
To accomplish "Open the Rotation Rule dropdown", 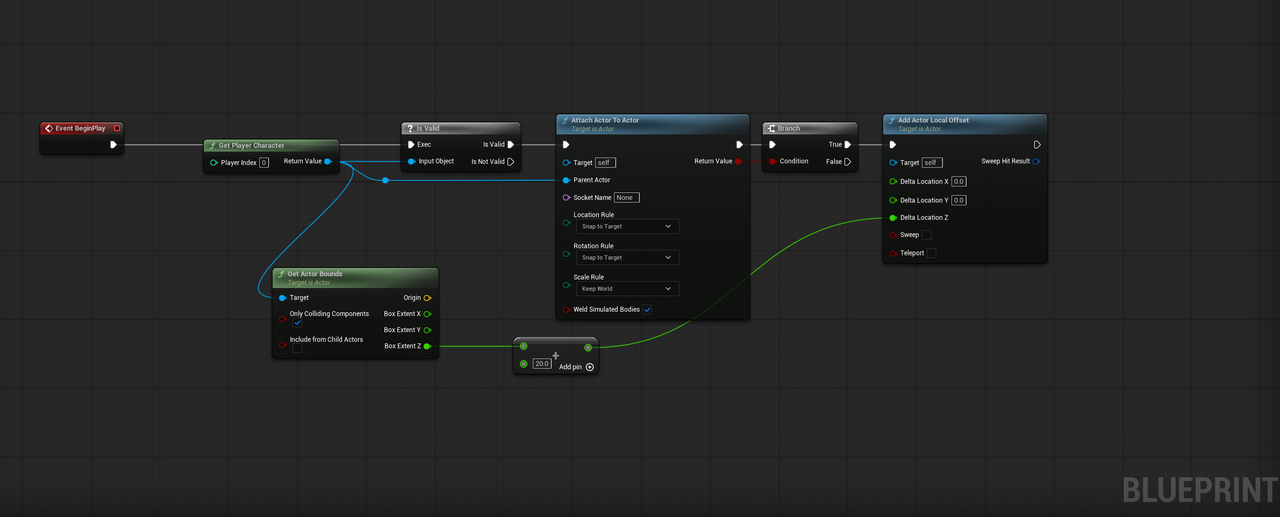I will [x=627, y=257].
